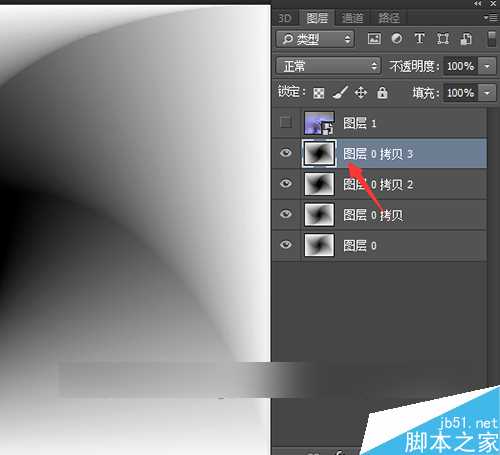Lock transparent pixels icon

pos(318,93)
